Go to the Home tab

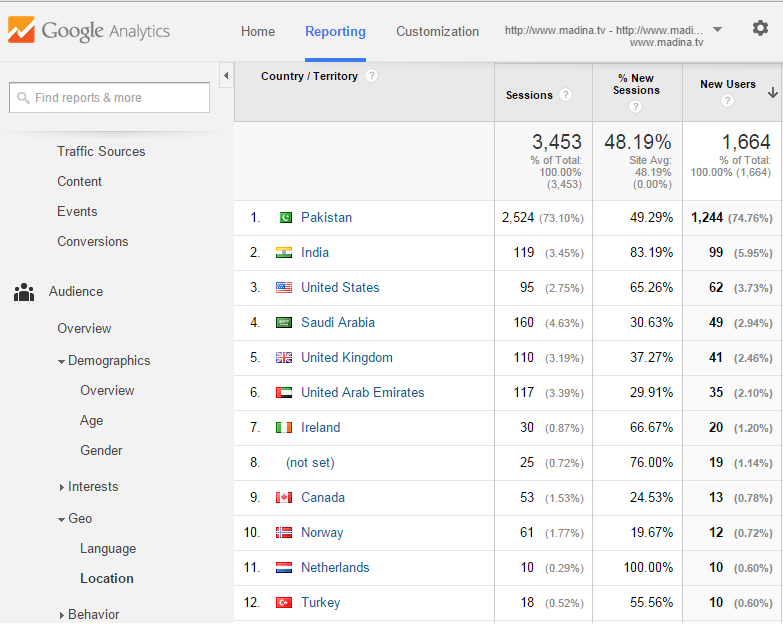pyautogui.click(x=258, y=31)
